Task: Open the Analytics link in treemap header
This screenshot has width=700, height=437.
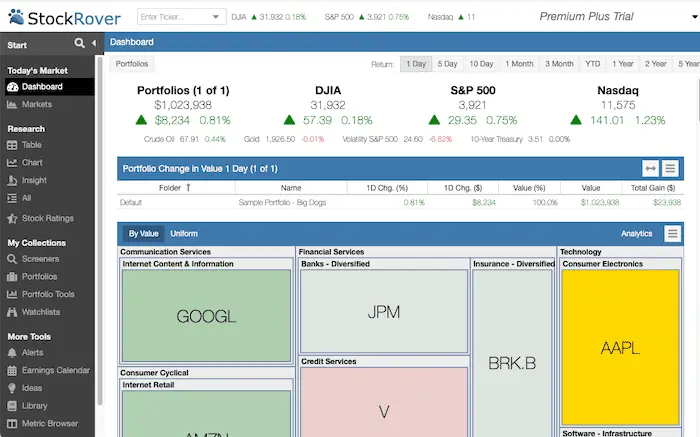Action: (x=636, y=233)
